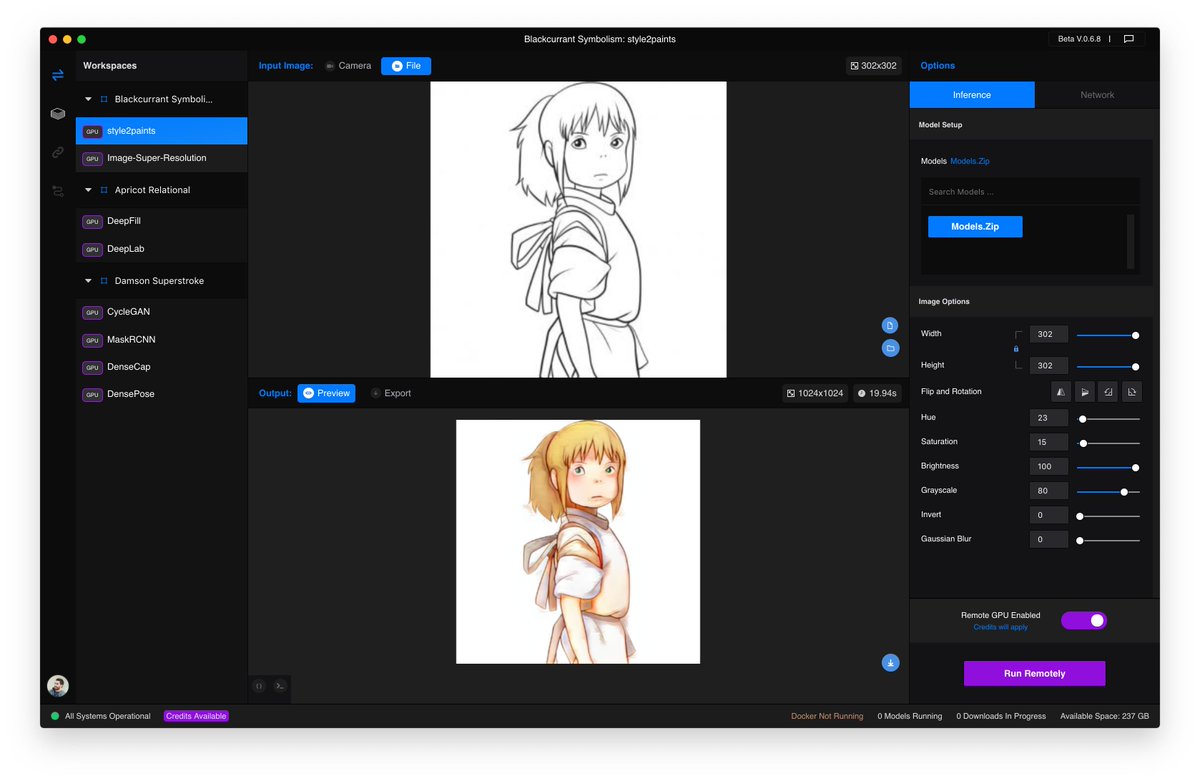Click the 0 Downloads In Progress status
The width and height of the screenshot is (1200, 781).
1001,716
